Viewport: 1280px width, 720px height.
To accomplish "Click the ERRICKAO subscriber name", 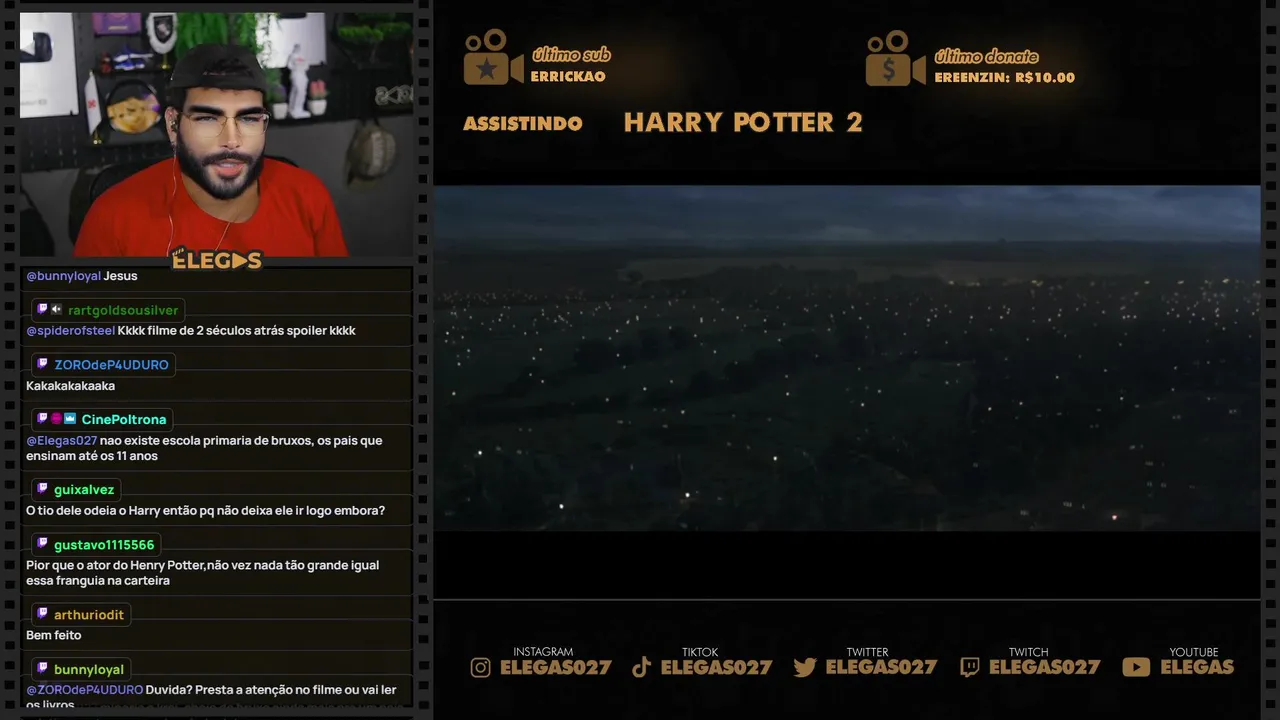I will click(568, 77).
